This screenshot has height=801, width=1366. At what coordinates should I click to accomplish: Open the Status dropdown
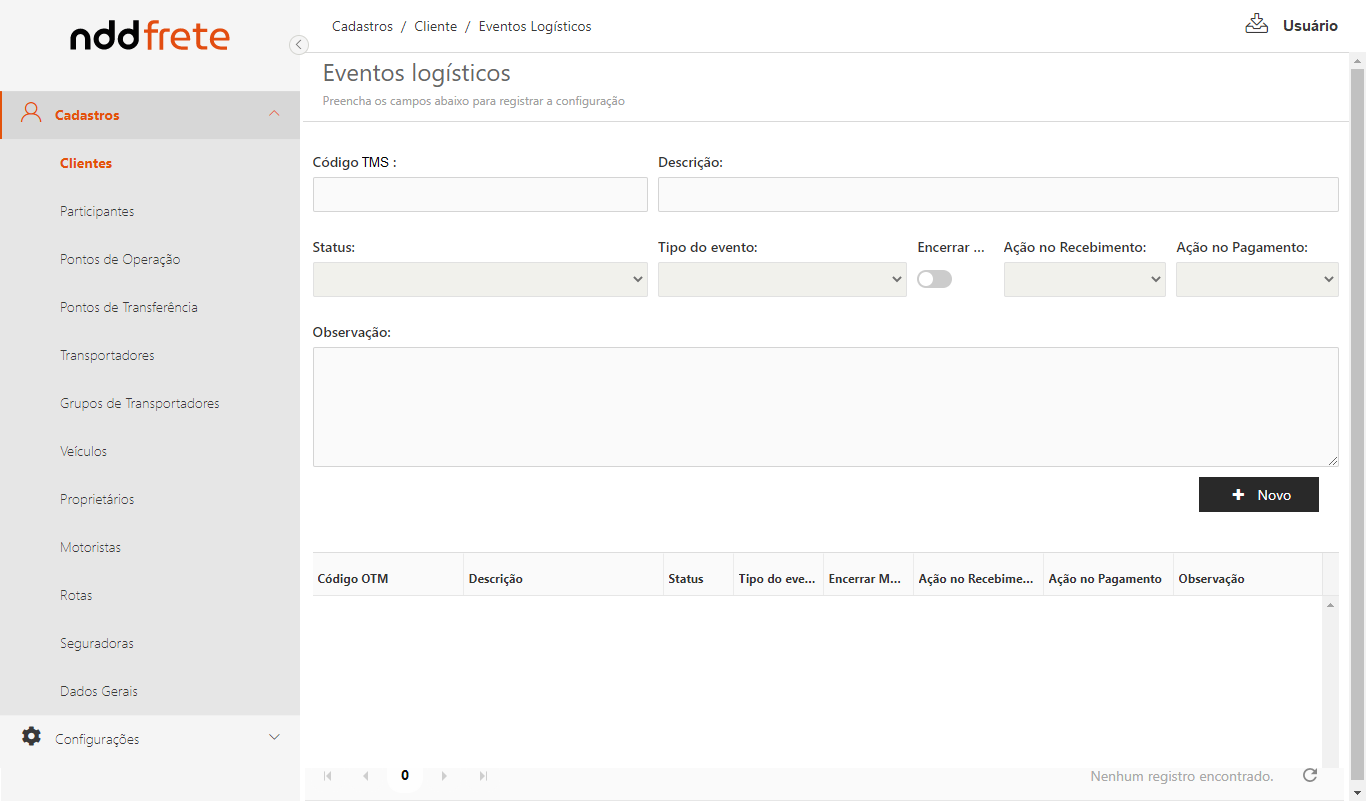[480, 279]
